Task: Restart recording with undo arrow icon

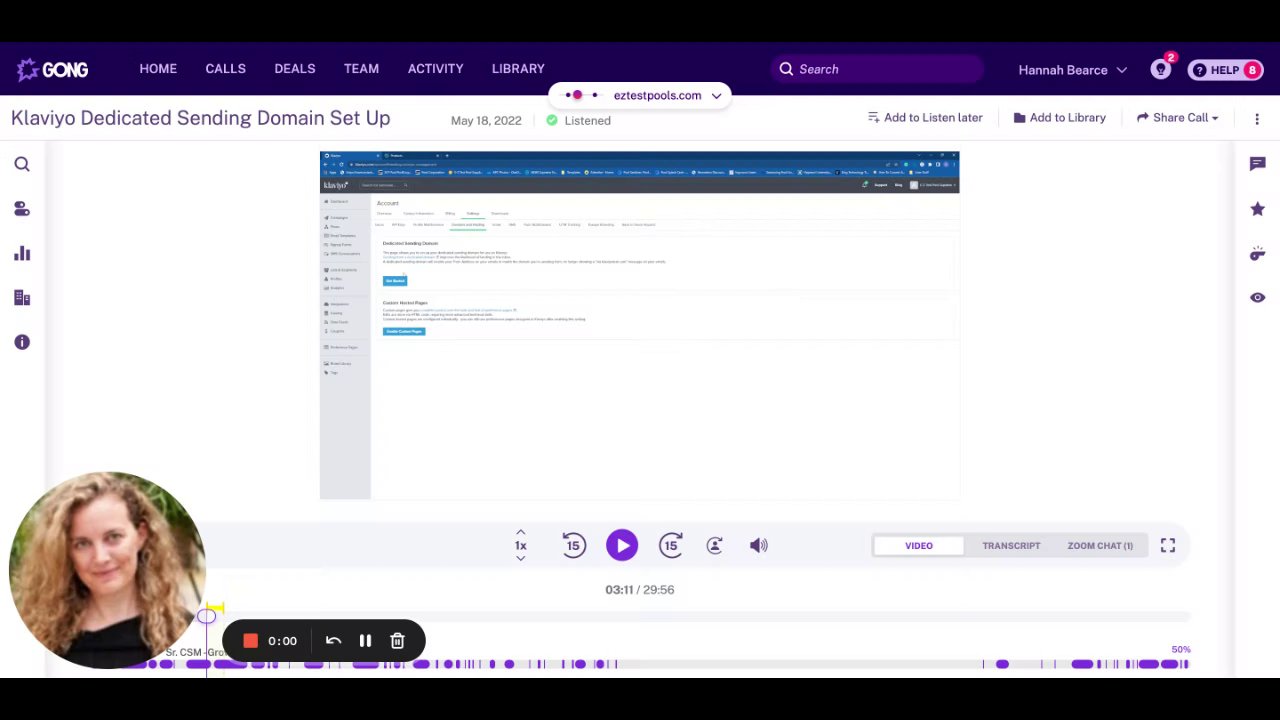Action: point(334,641)
